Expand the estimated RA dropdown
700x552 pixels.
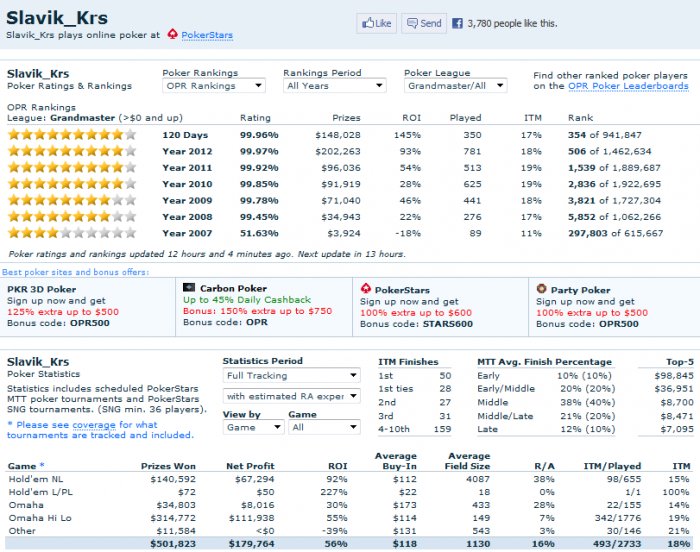tap(292, 396)
